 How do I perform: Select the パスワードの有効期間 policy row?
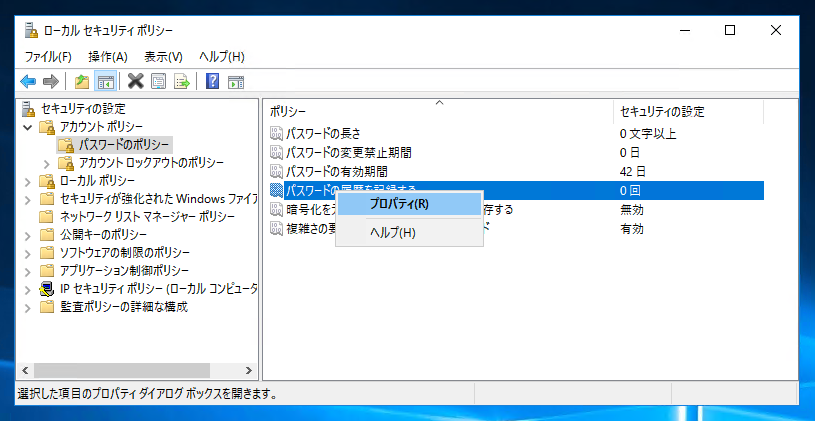517,172
